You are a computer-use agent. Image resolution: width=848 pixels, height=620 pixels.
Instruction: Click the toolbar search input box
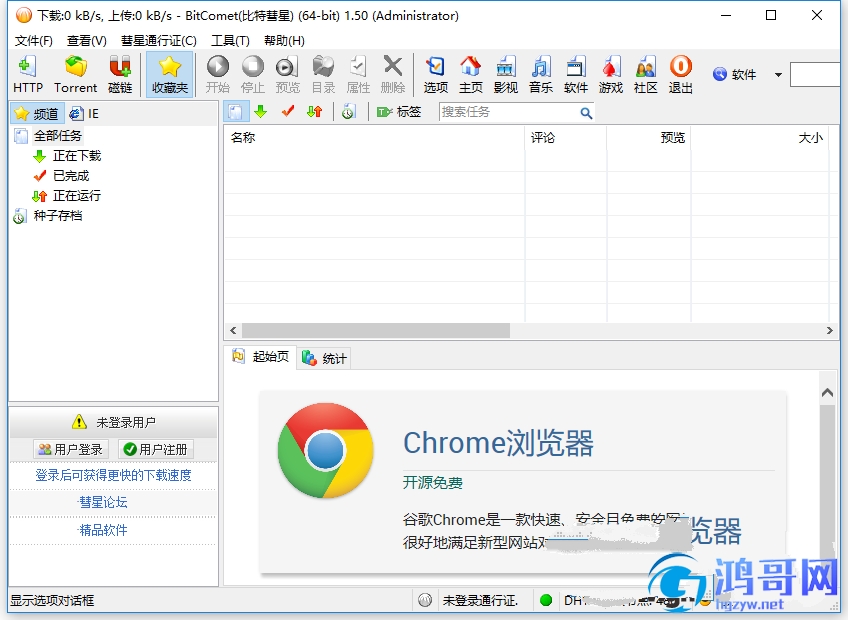coord(815,75)
